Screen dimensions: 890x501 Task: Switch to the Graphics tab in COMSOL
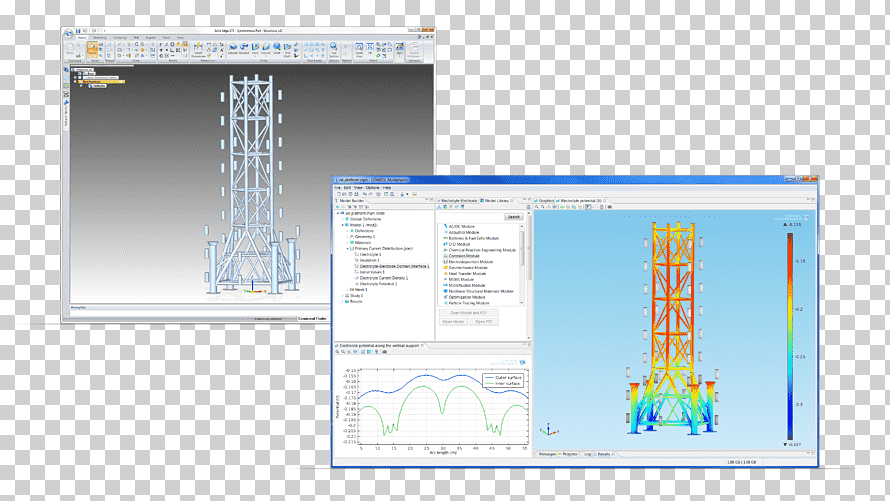[x=546, y=200]
